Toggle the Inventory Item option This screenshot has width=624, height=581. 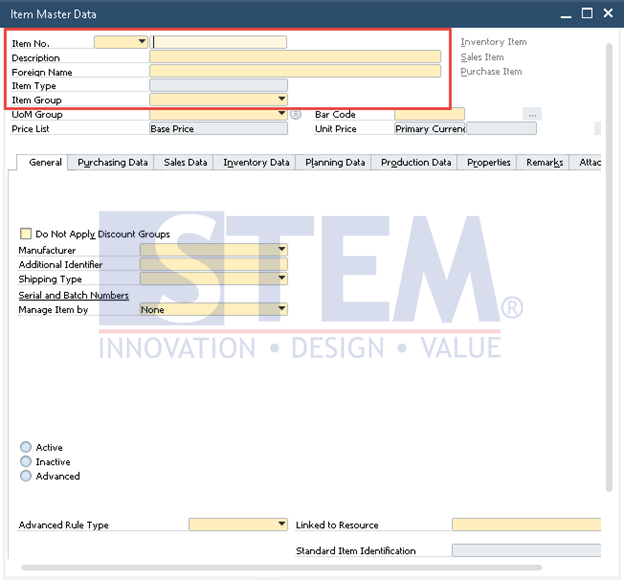point(493,42)
